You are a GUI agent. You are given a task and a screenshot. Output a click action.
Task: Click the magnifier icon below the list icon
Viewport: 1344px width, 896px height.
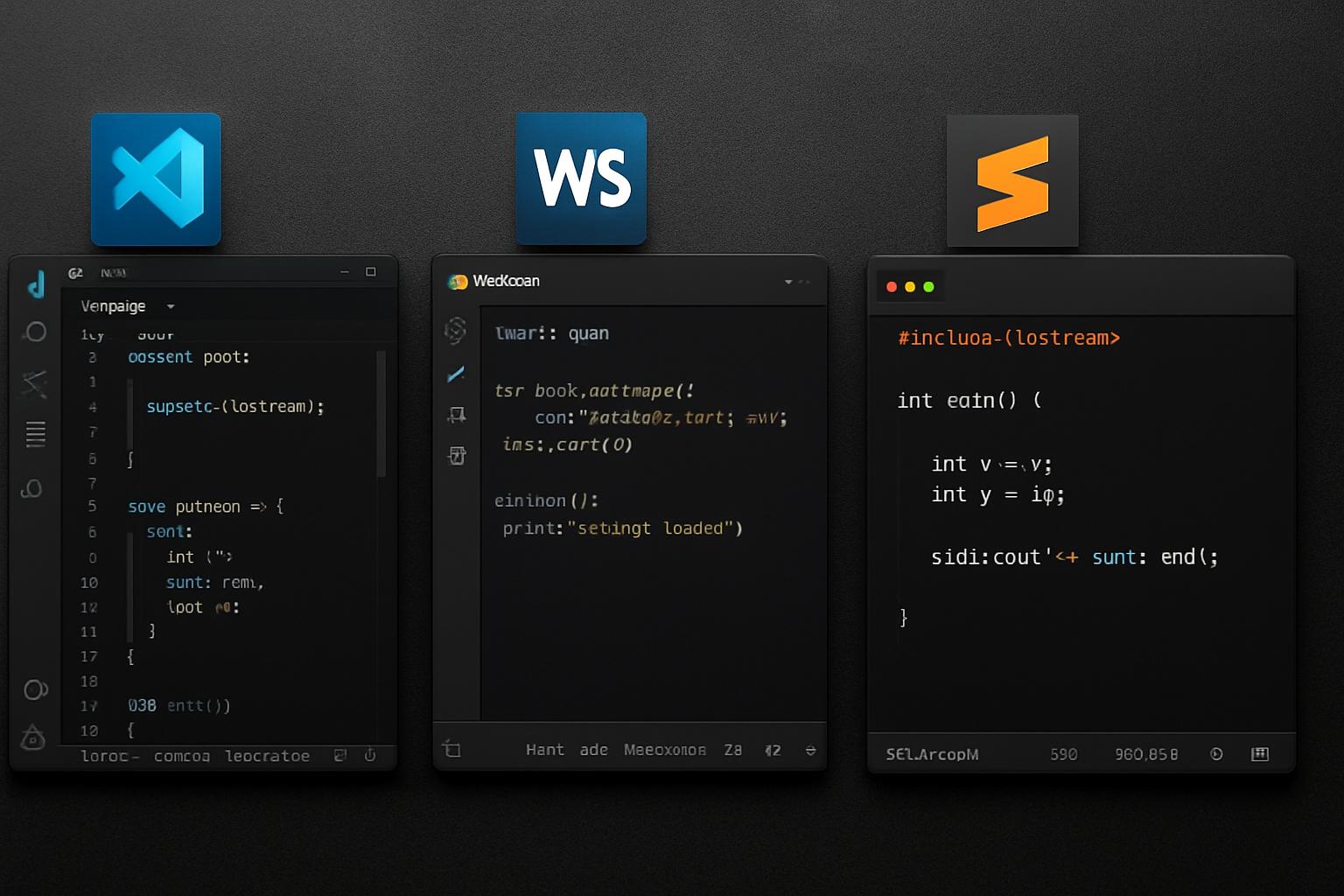pyautogui.click(x=32, y=488)
